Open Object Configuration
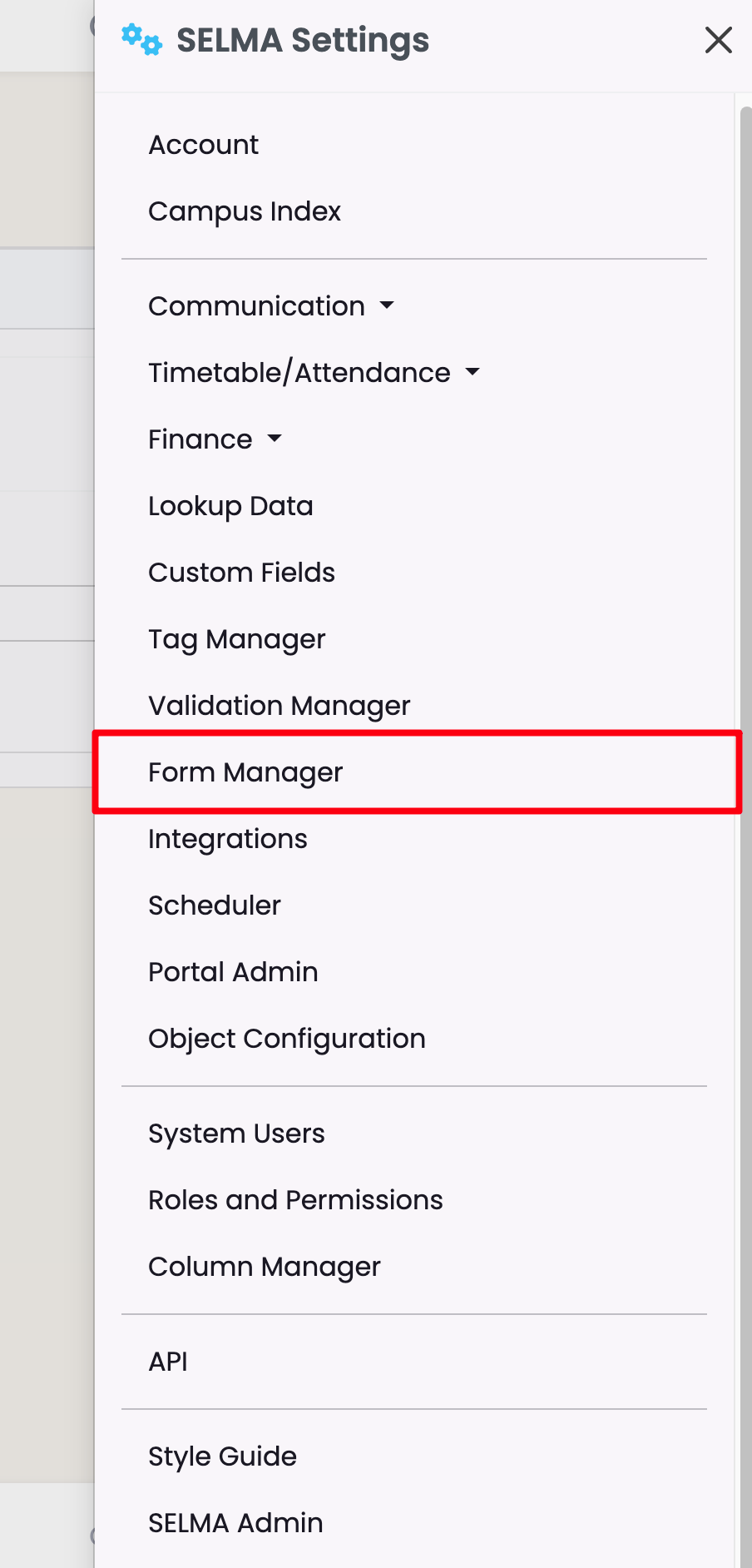 [x=286, y=1039]
